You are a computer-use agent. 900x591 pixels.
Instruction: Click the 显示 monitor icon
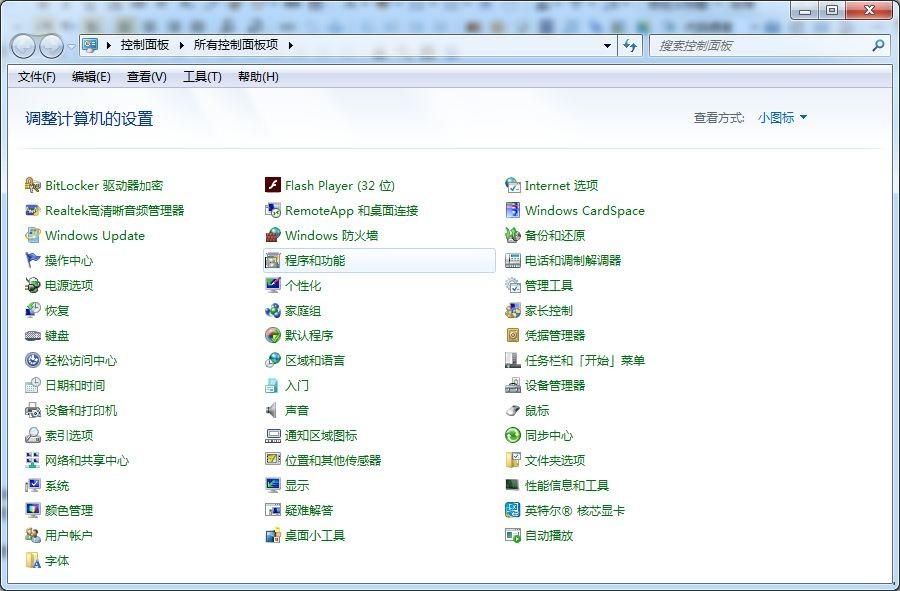tap(273, 485)
